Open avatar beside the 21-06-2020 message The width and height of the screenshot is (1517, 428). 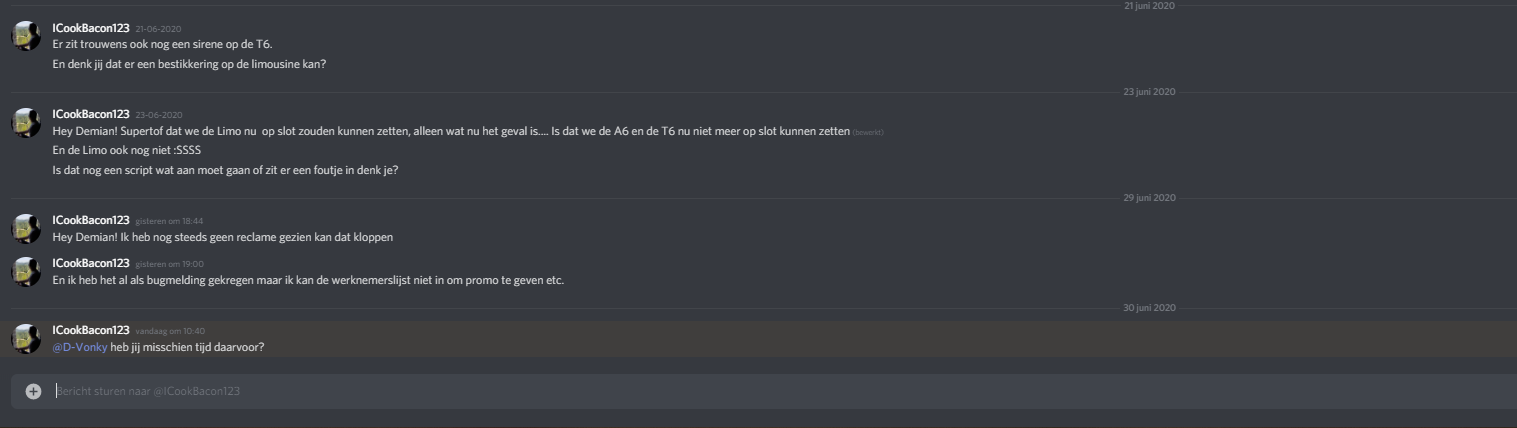pyautogui.click(x=26, y=35)
